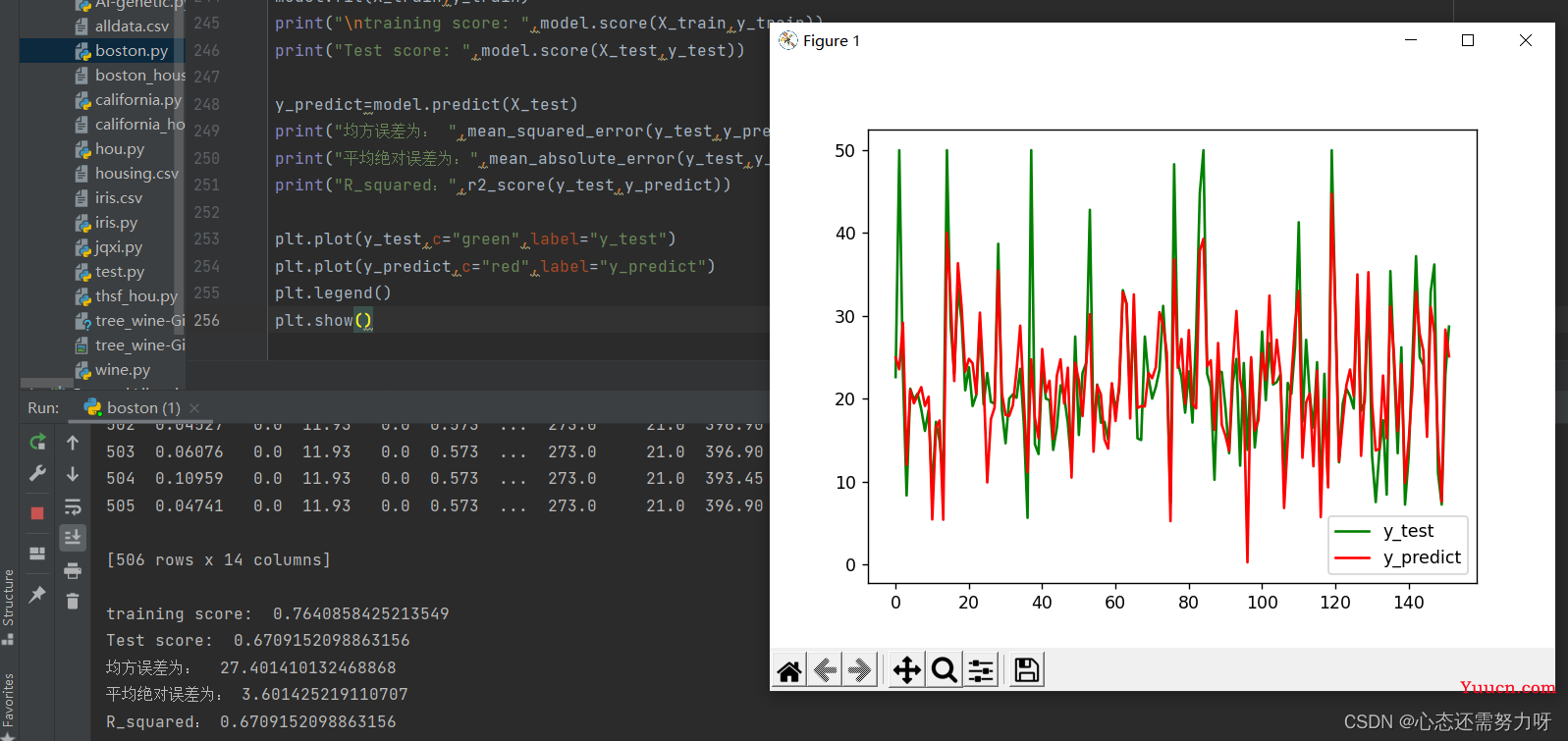Place cursor on the plt.legend() line

(x=333, y=292)
